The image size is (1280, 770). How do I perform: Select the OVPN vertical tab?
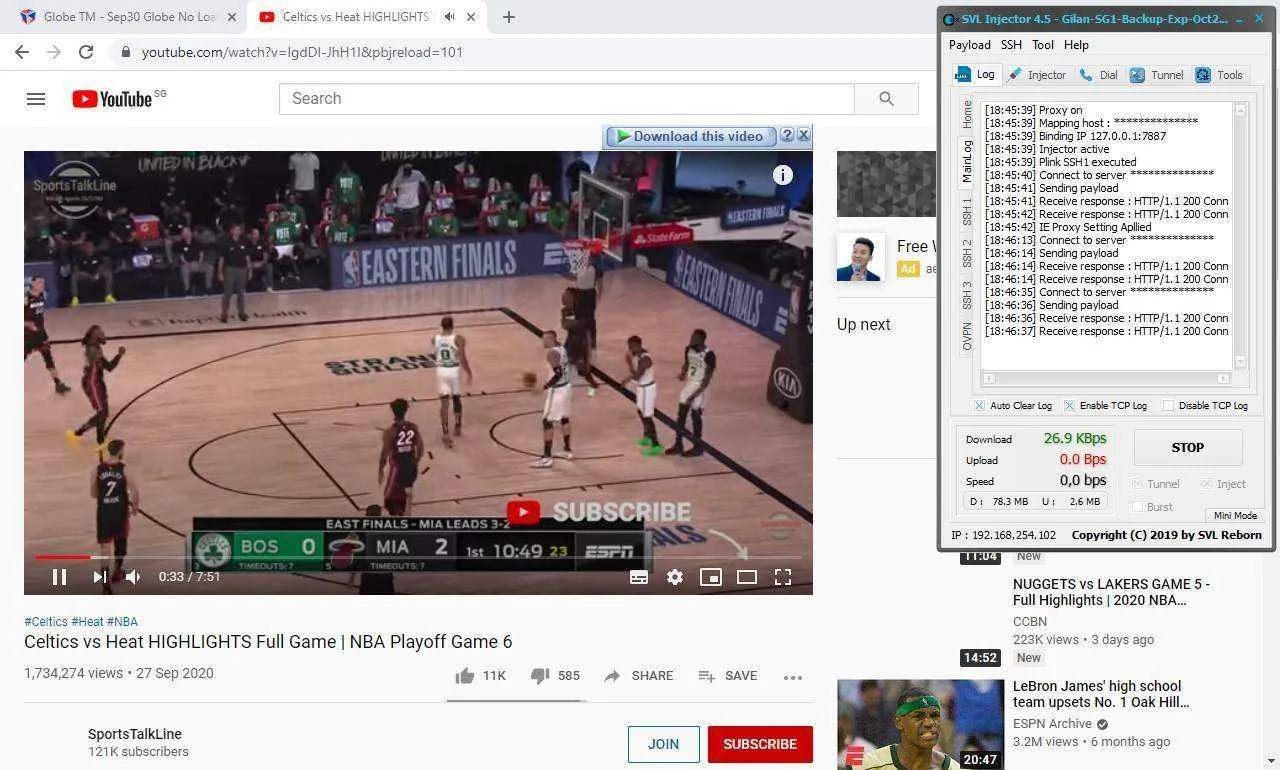click(x=967, y=337)
